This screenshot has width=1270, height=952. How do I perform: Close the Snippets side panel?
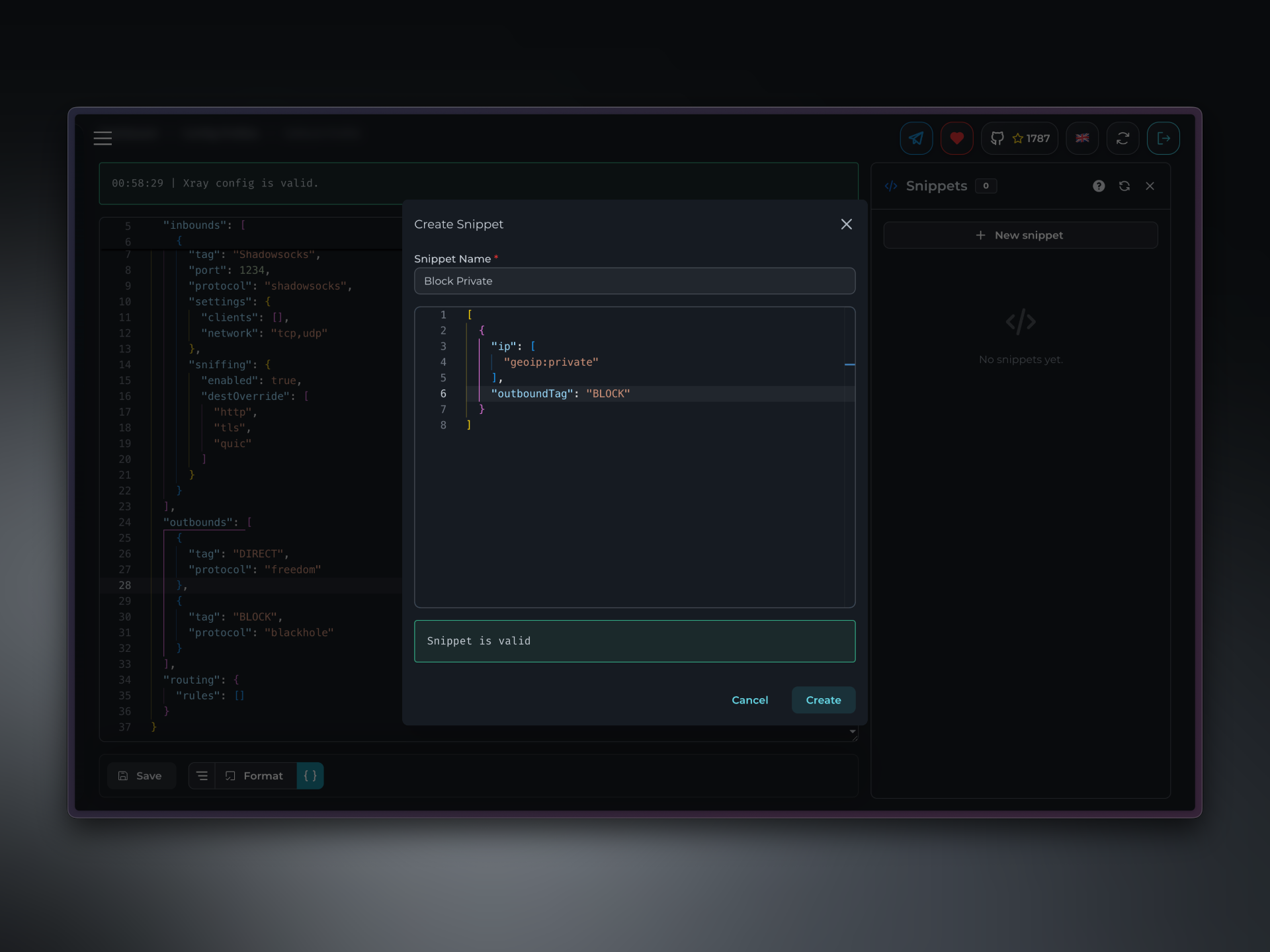coord(1150,186)
